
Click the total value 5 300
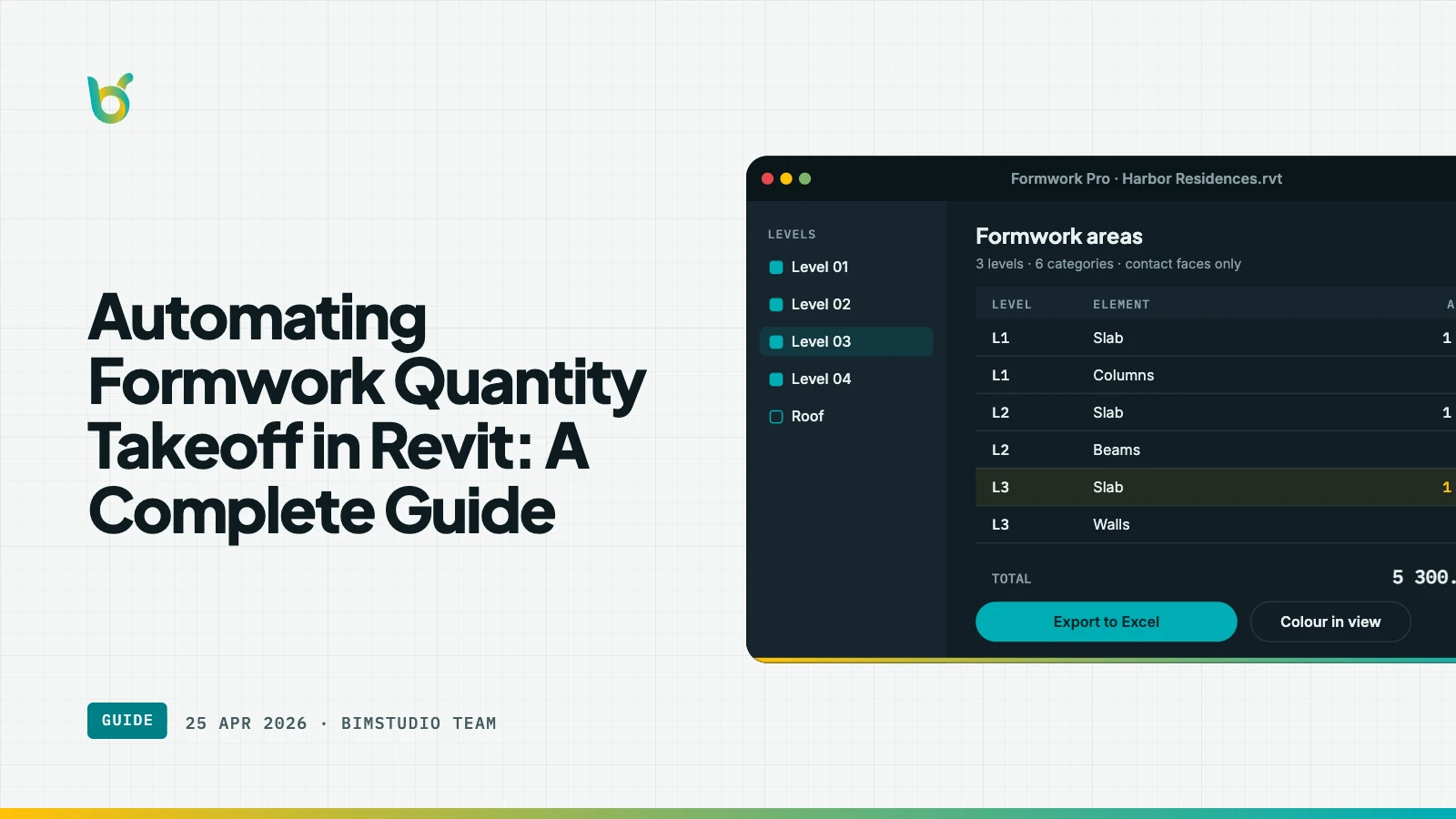[1423, 577]
